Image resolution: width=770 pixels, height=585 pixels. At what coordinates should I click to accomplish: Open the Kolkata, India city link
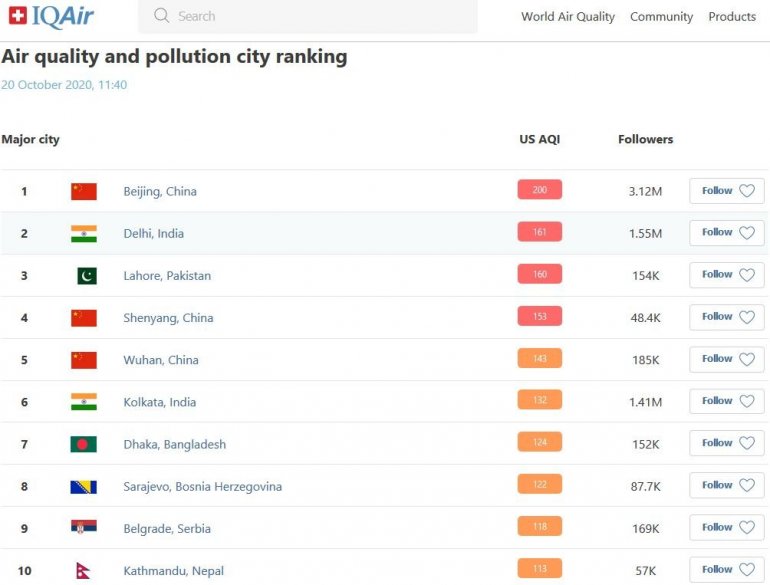click(159, 402)
